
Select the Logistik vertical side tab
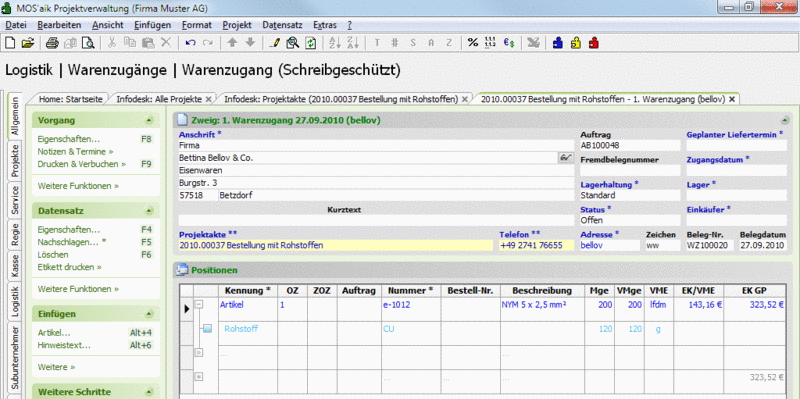pyautogui.click(x=15, y=302)
